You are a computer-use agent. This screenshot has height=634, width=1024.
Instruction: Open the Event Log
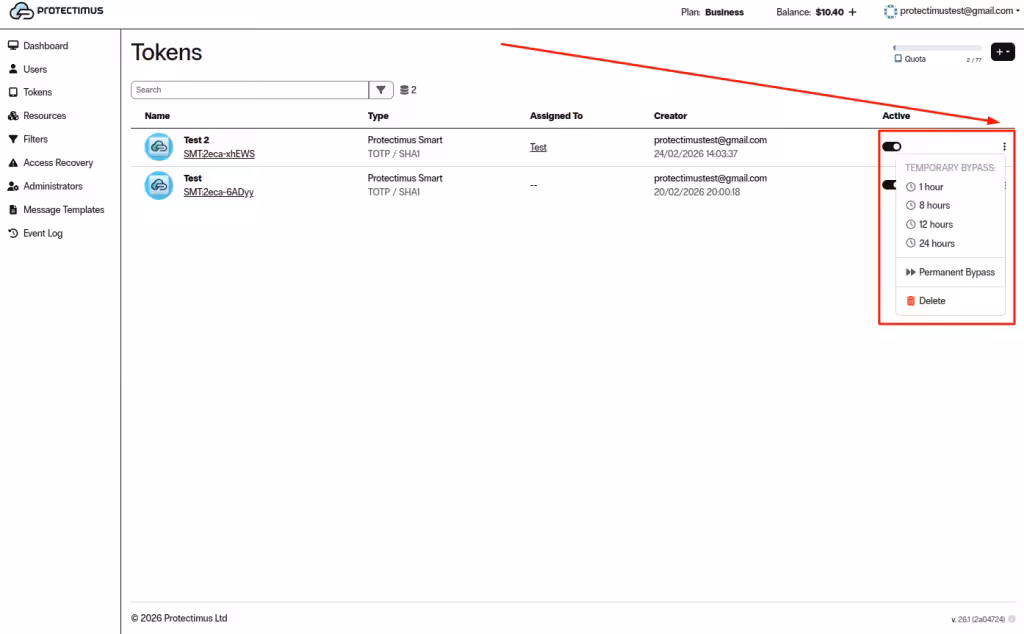pyautogui.click(x=42, y=233)
